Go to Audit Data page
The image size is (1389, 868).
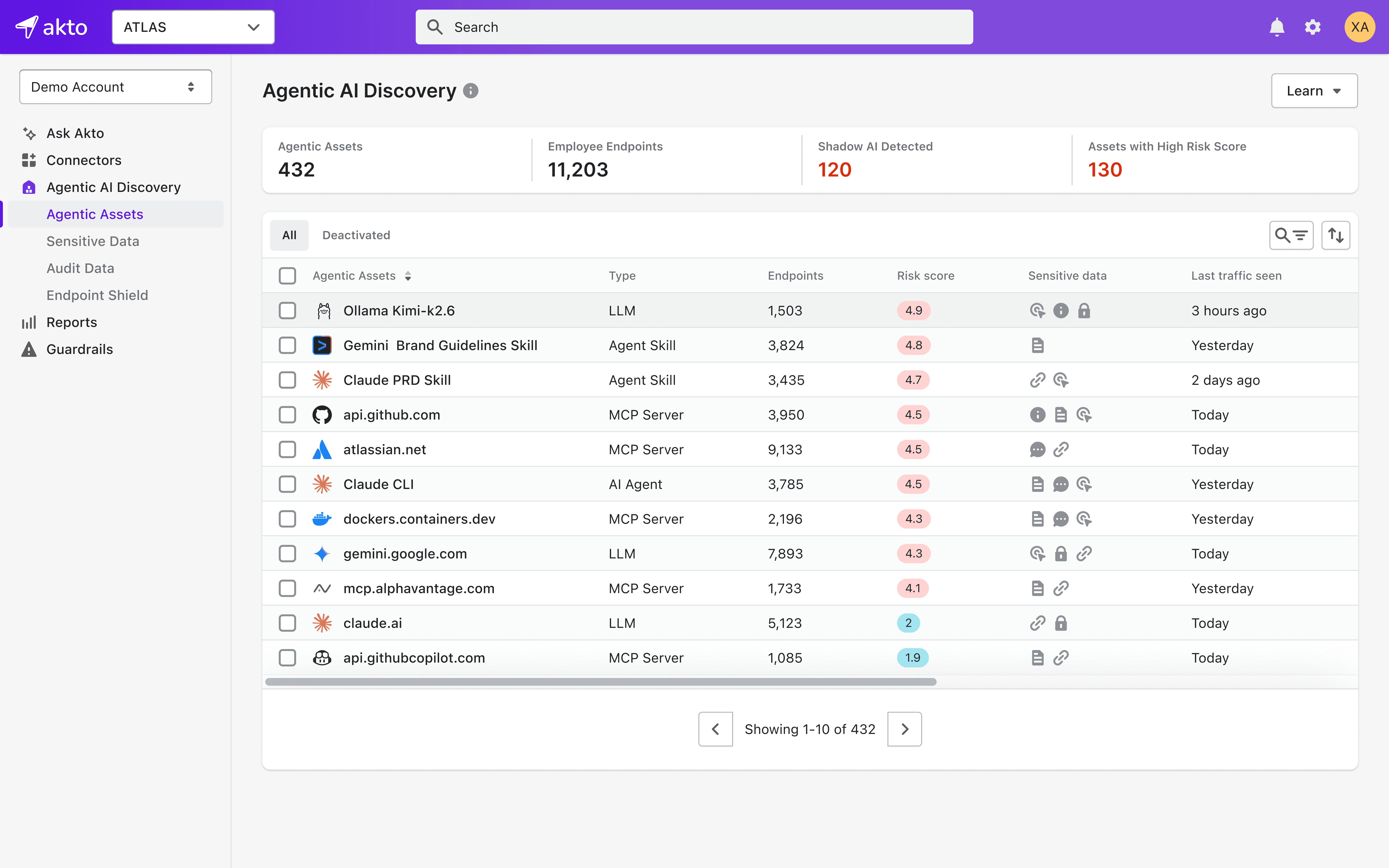click(x=80, y=269)
